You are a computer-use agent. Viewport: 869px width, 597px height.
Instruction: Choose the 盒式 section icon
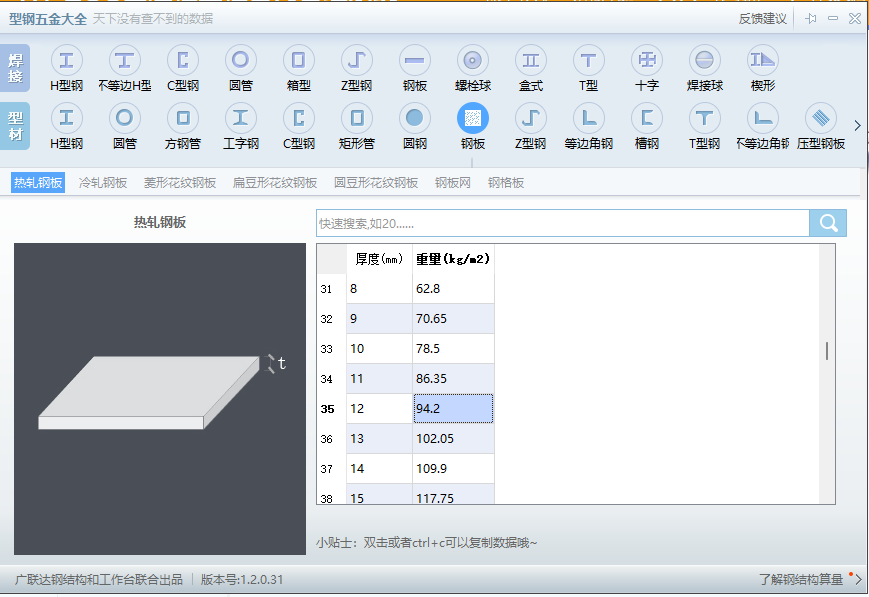click(x=531, y=60)
